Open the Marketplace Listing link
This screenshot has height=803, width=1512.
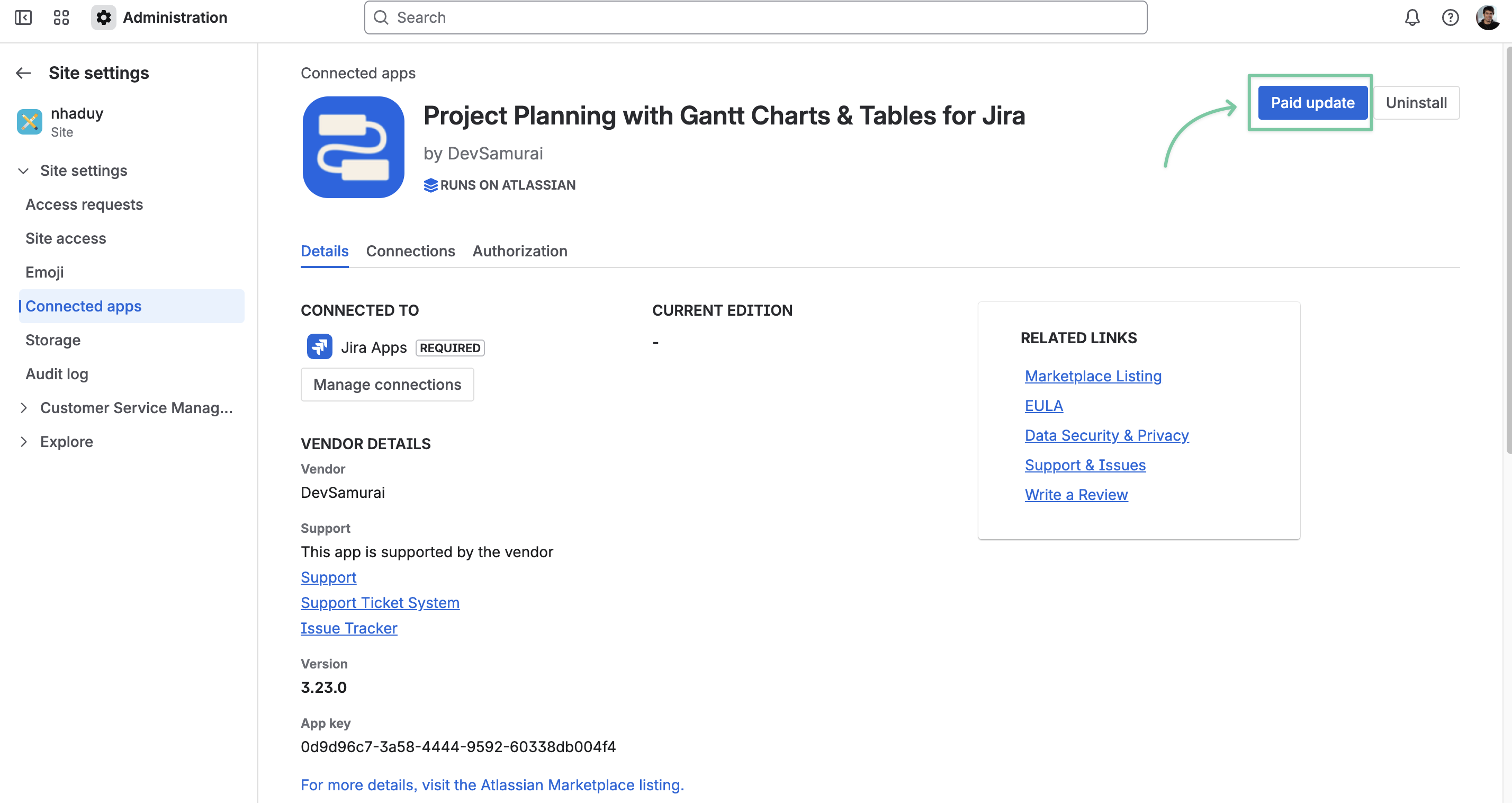pos(1092,376)
